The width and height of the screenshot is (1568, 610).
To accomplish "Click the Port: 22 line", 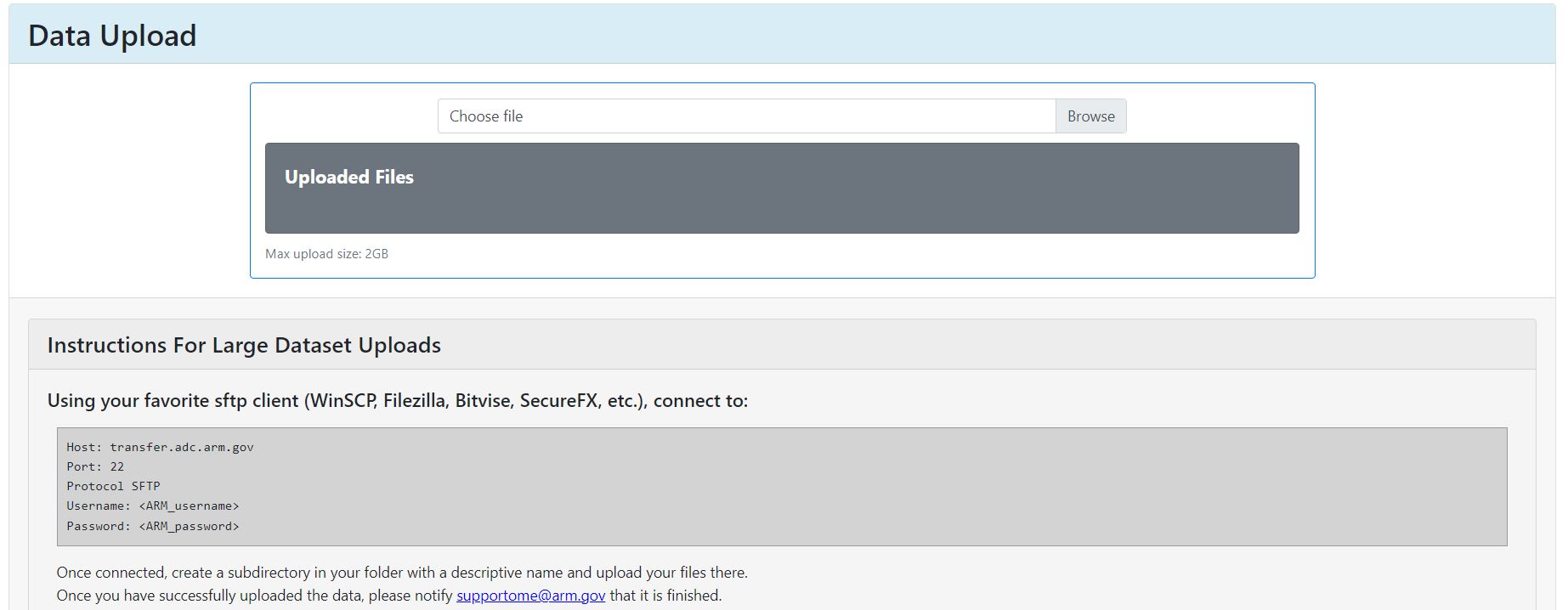I will (95, 466).
